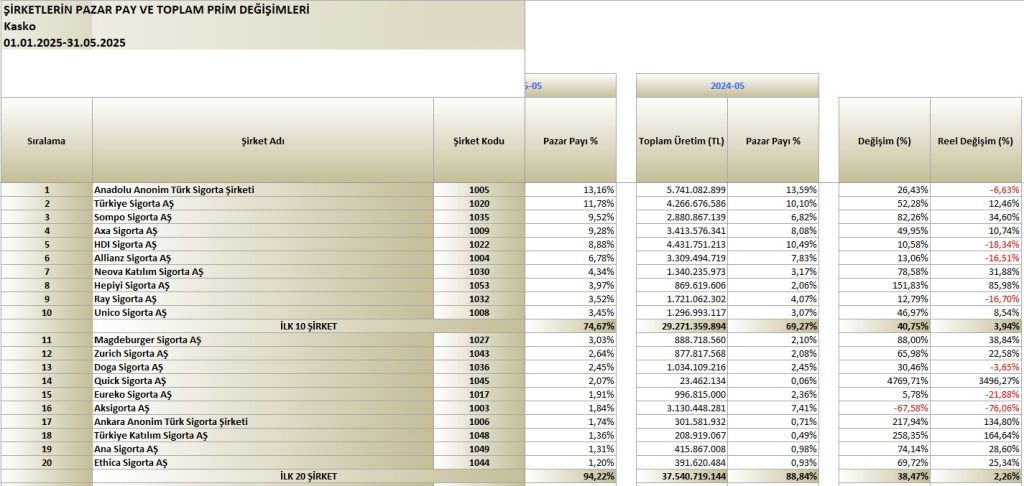Viewport: 1024px width, 486px height.
Task: Select the '2,26%' top-20 real change
Action: tap(976, 476)
